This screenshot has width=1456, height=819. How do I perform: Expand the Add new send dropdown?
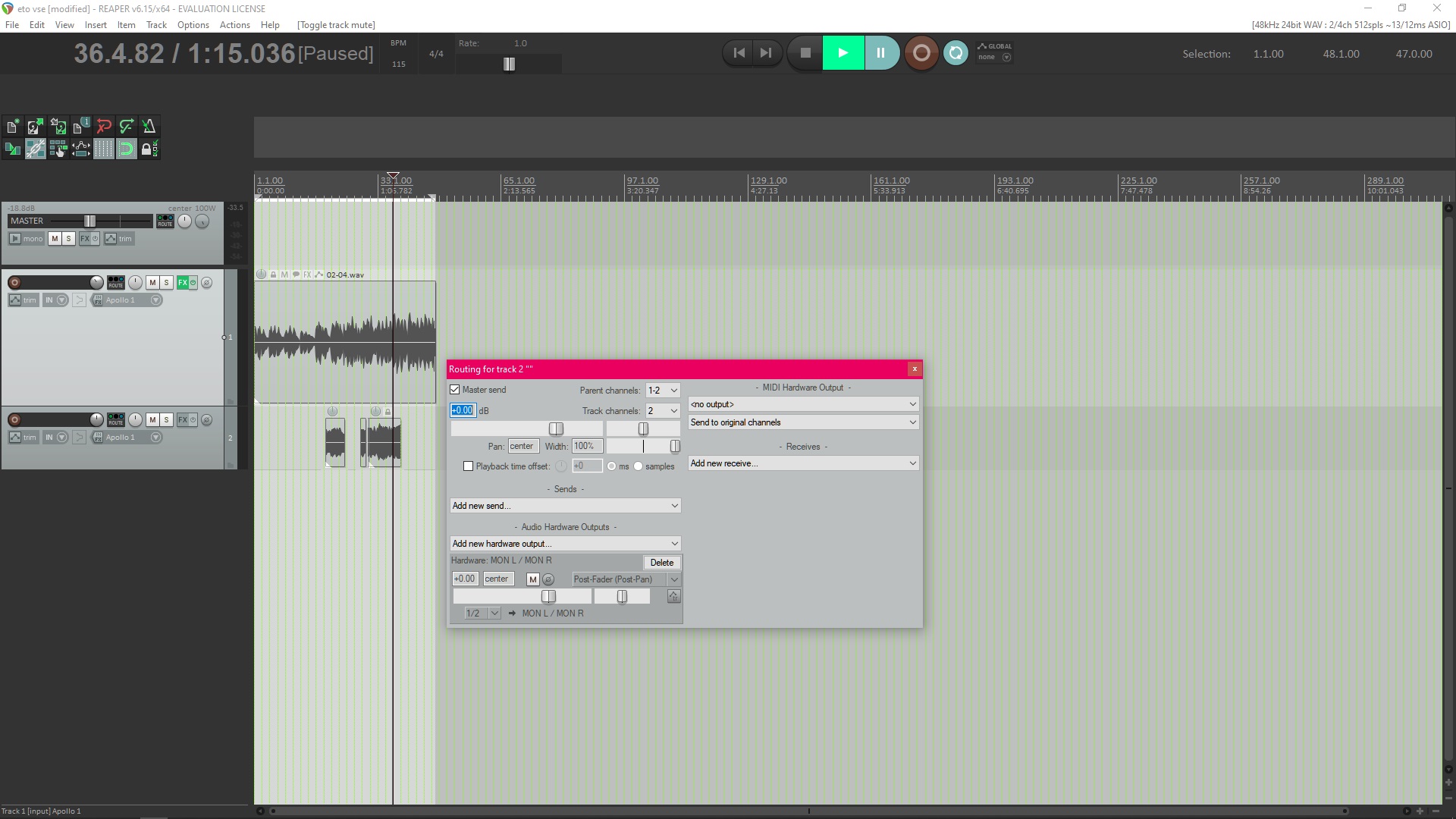point(565,506)
